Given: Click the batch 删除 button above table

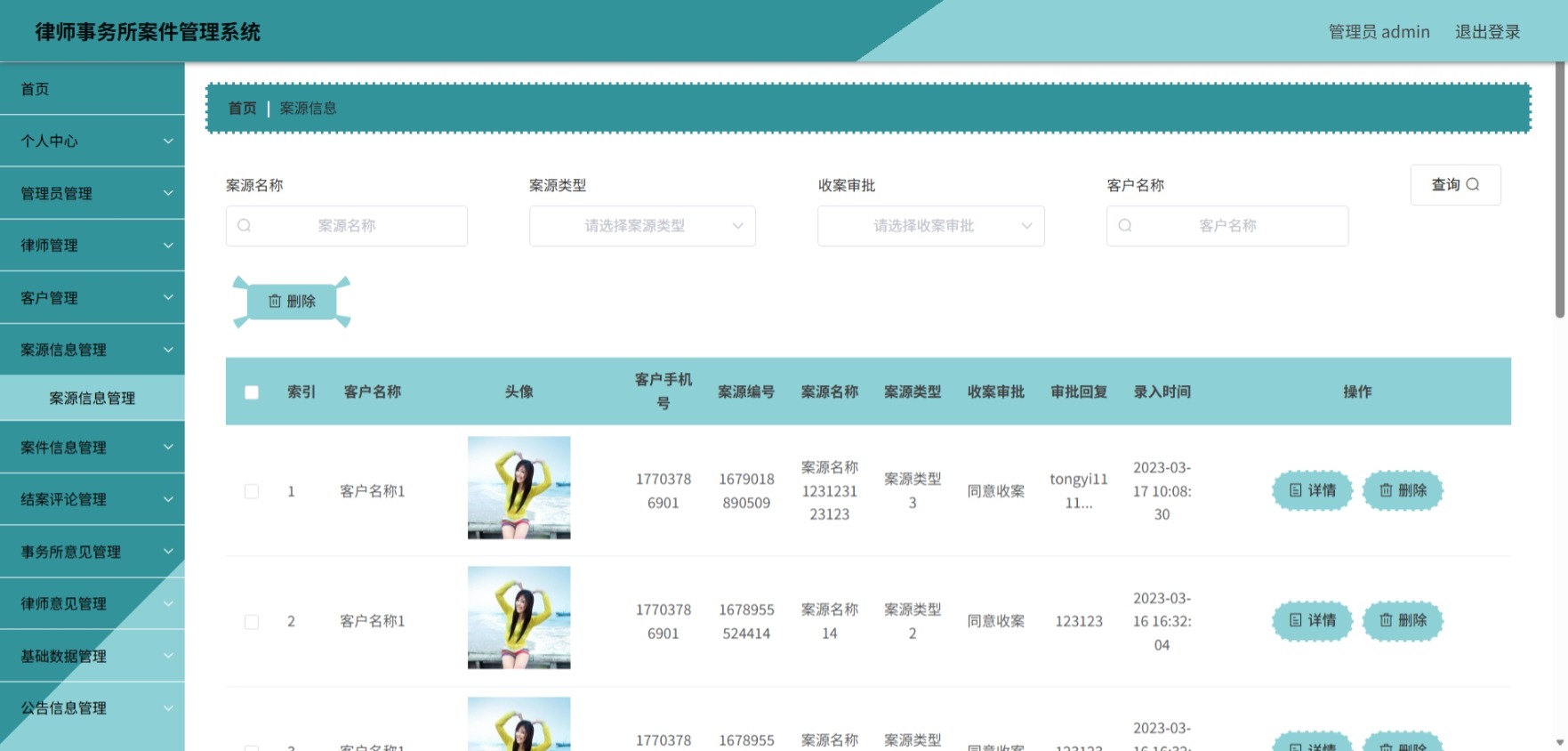Looking at the screenshot, I should tap(292, 302).
